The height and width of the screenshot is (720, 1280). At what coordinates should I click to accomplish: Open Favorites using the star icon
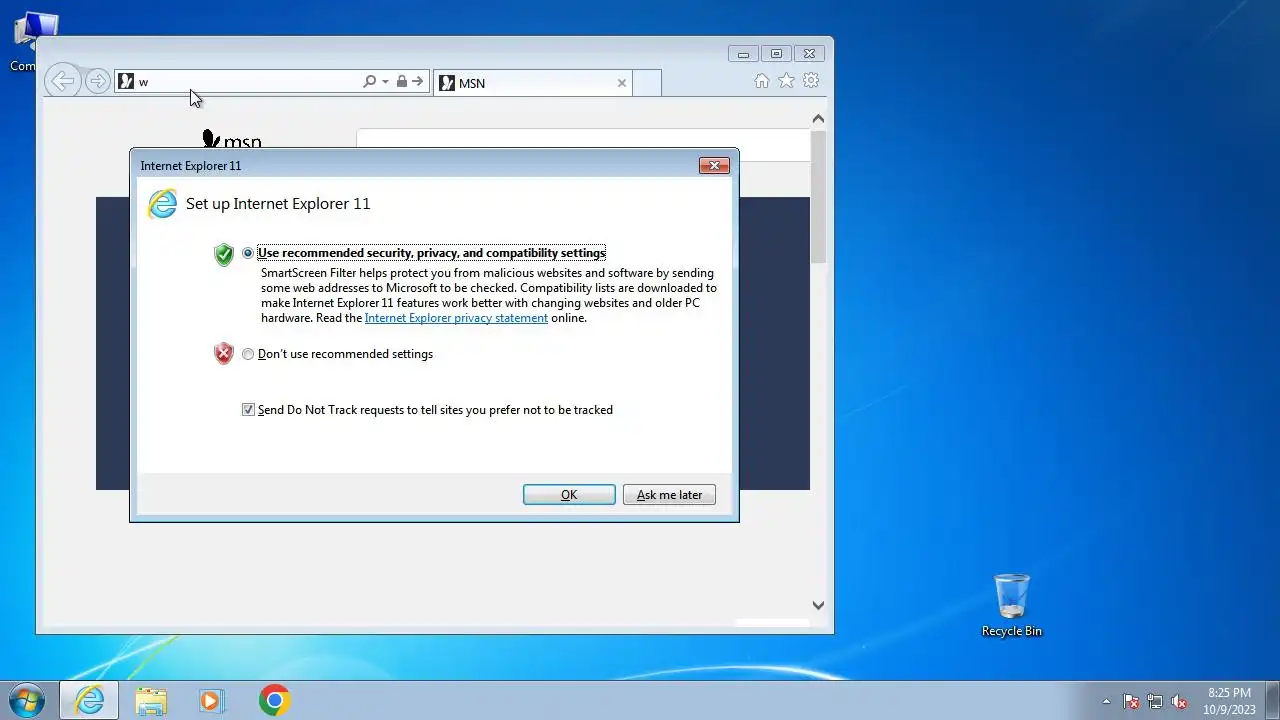(787, 81)
